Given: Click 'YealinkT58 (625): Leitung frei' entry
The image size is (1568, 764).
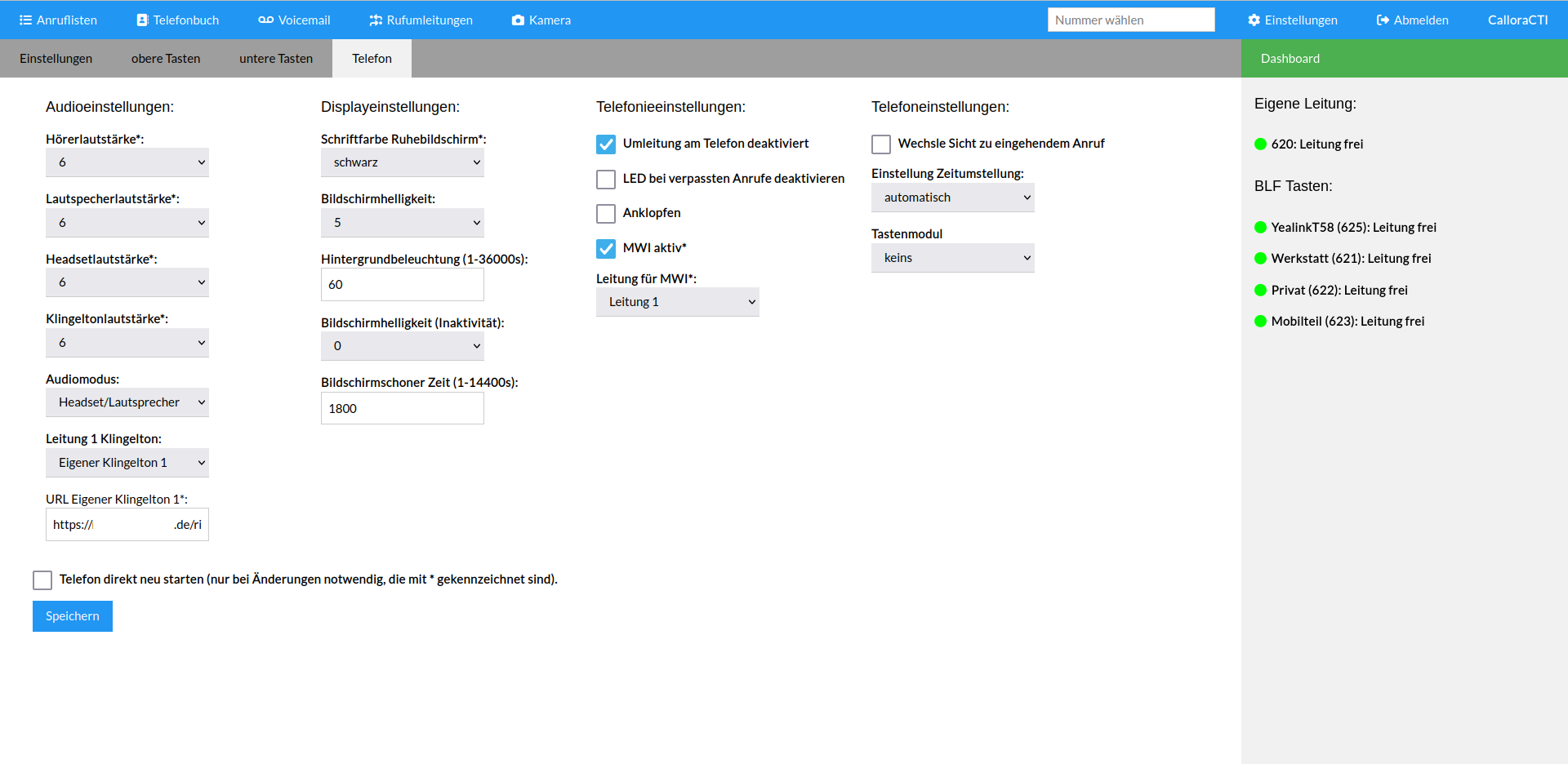Looking at the screenshot, I should point(1354,228).
